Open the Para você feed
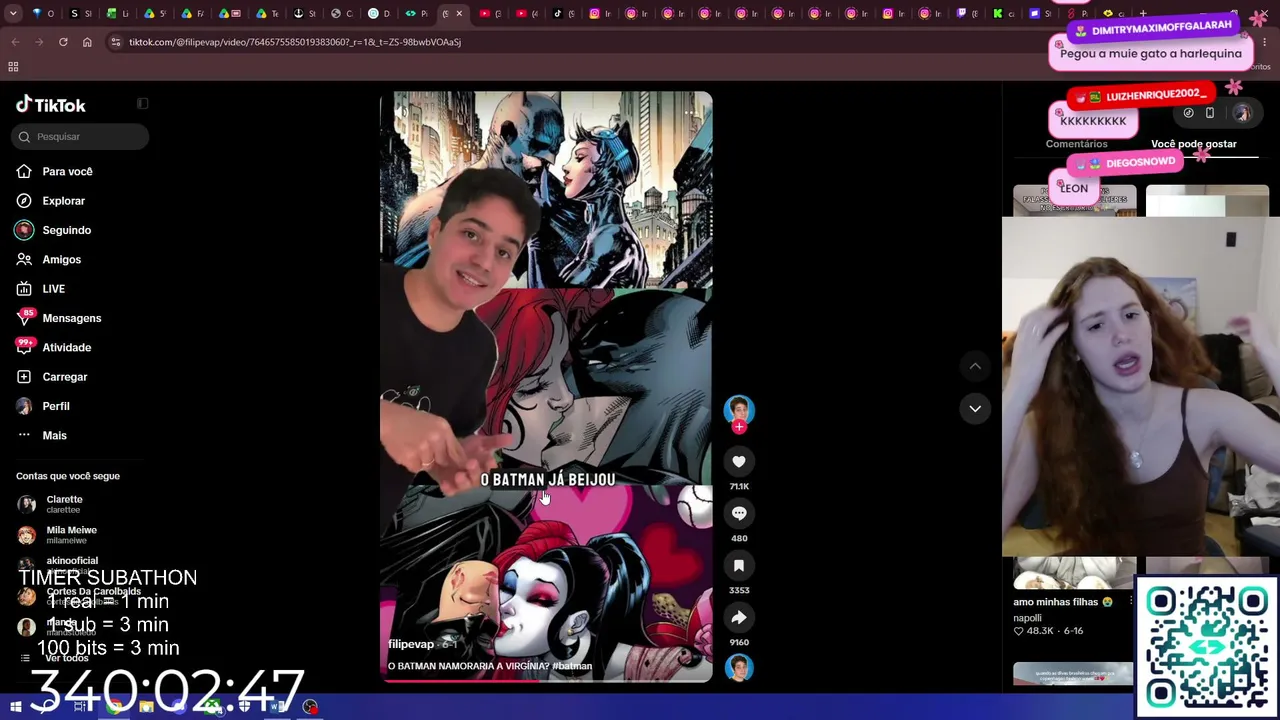This screenshot has height=720, width=1280. click(67, 171)
